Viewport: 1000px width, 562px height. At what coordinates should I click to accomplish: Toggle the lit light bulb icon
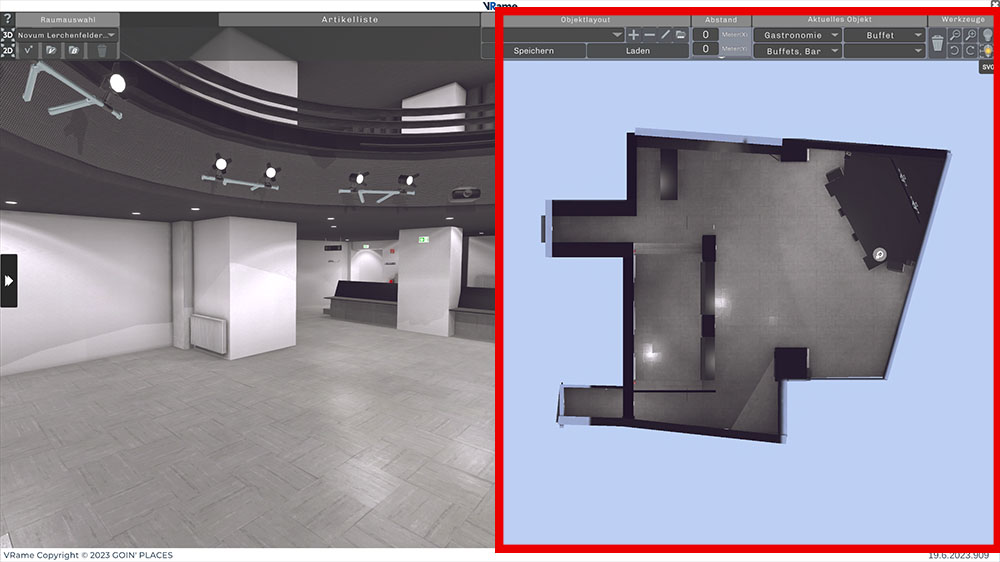(987, 50)
